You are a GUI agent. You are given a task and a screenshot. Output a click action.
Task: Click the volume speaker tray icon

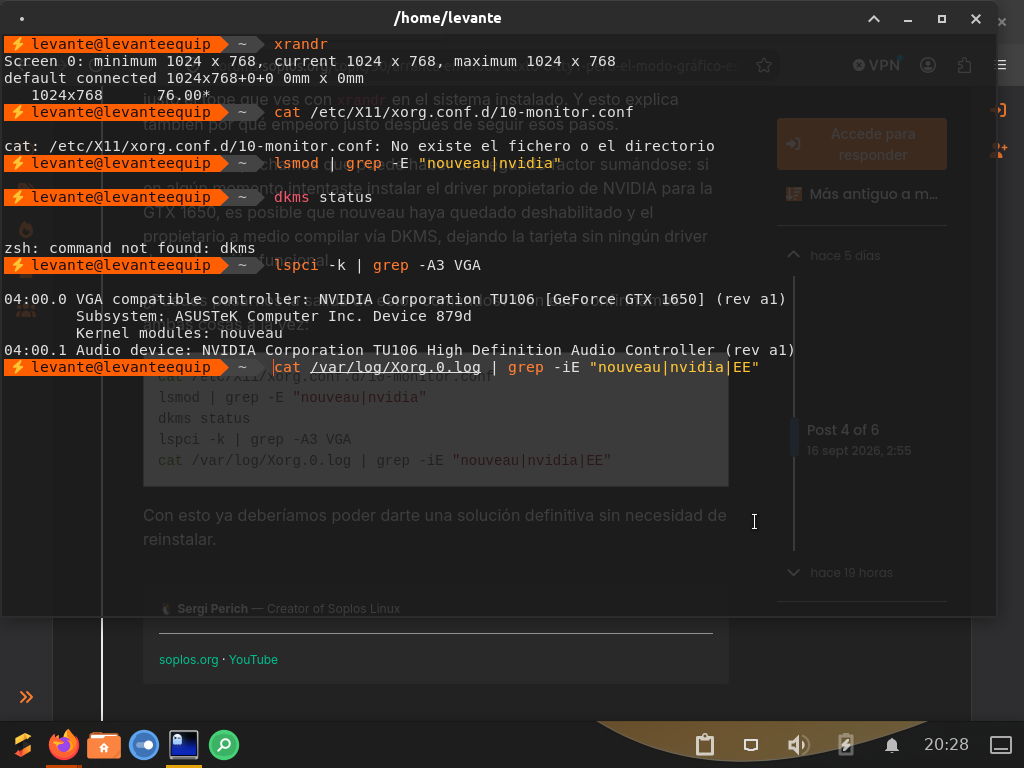pos(798,744)
